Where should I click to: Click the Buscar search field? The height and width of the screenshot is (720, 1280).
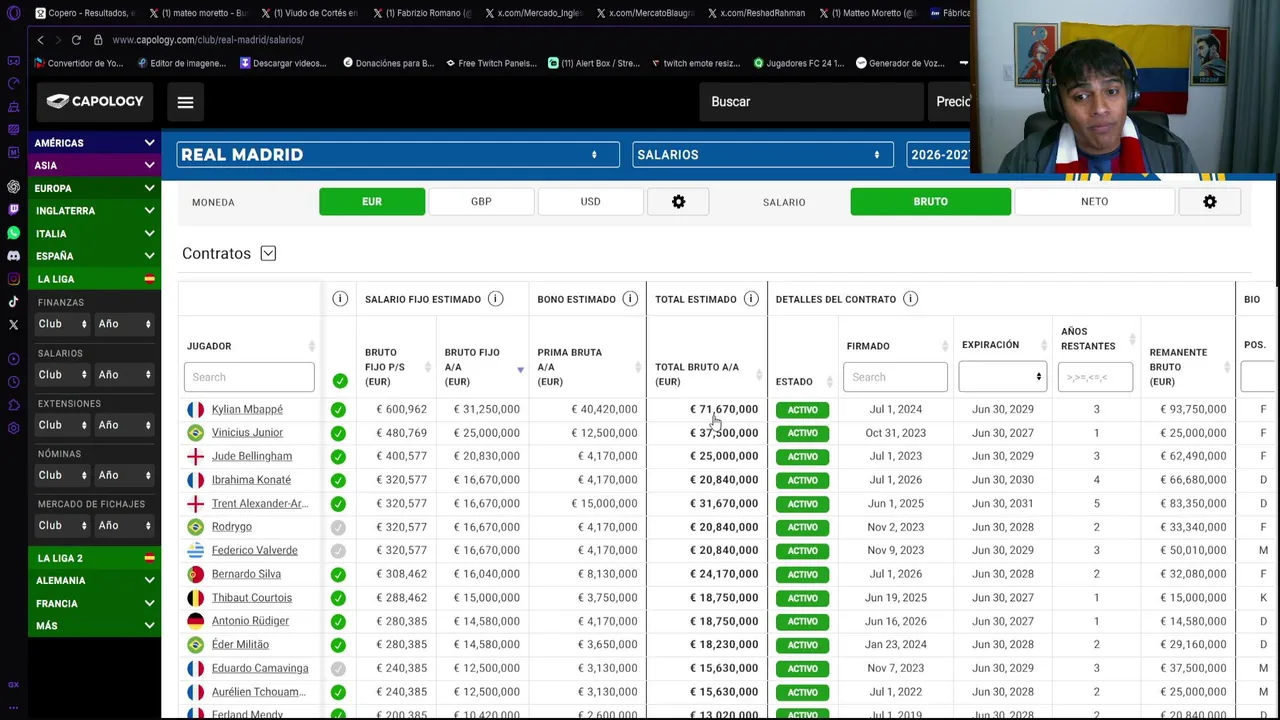tap(810, 102)
